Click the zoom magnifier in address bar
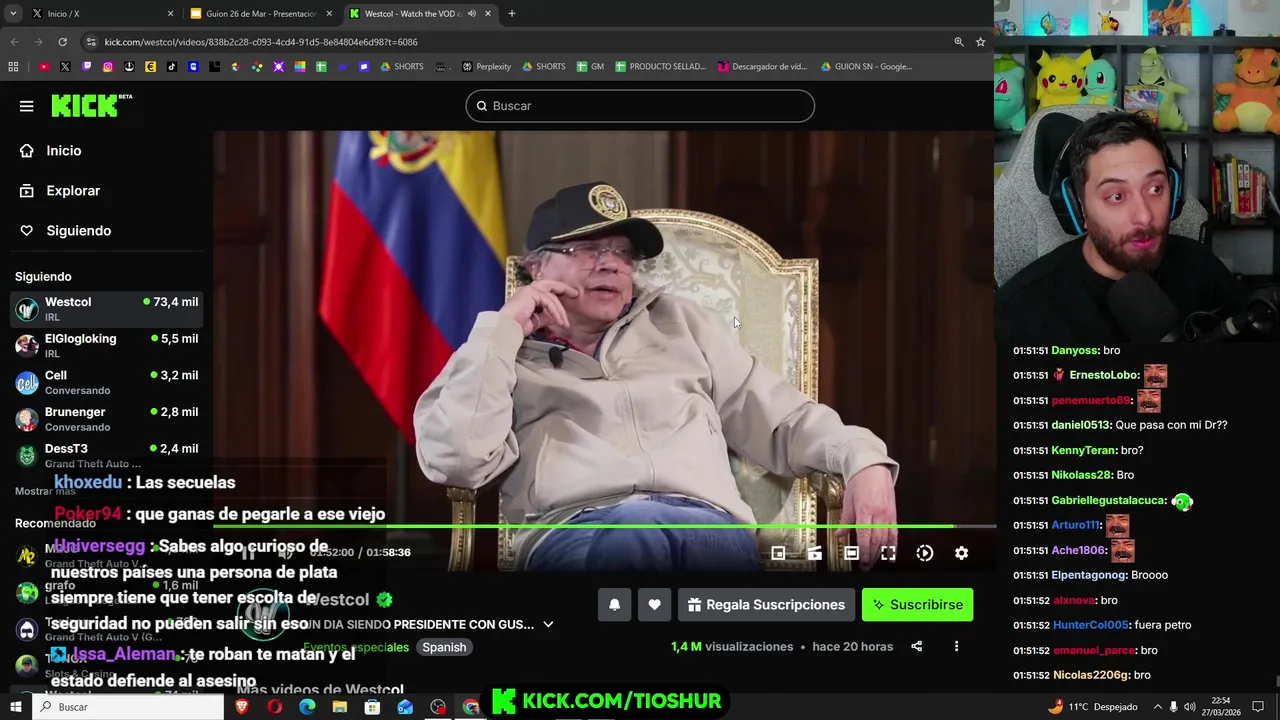1280x720 pixels. 958,42
